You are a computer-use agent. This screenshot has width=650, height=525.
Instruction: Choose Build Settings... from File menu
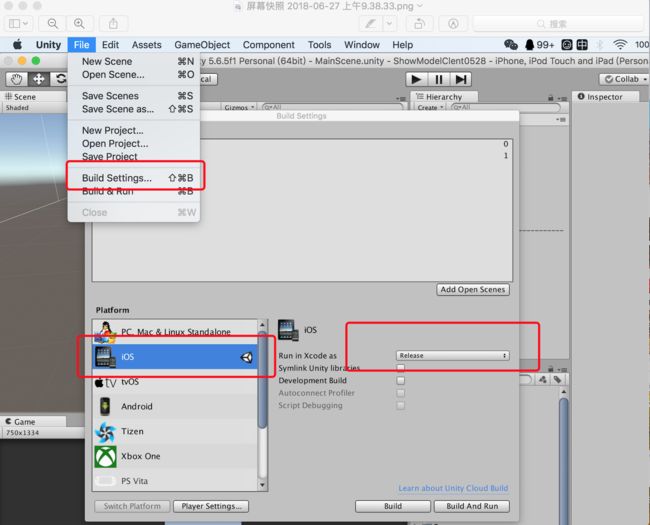point(134,178)
